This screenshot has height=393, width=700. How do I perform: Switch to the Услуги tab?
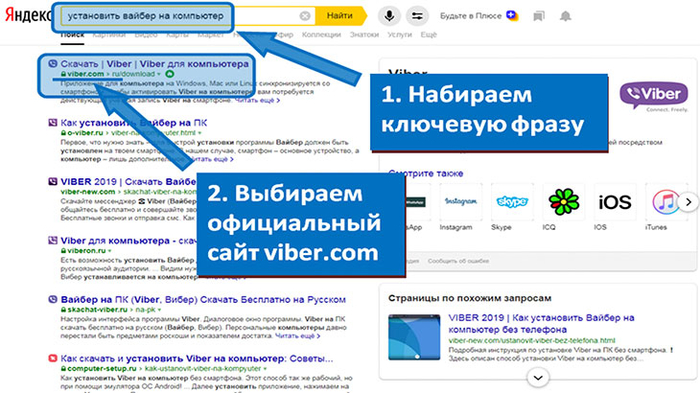click(400, 34)
